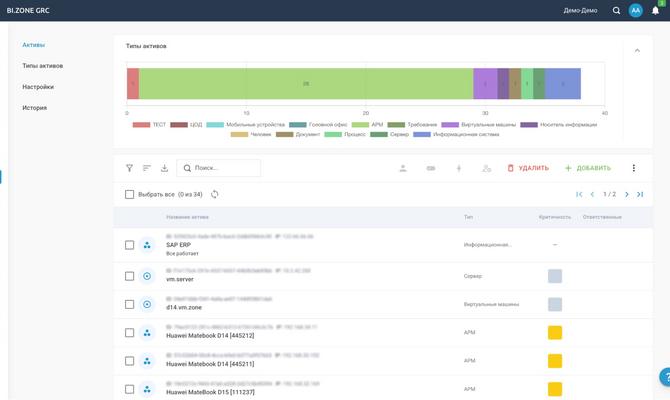
Task: Open the three-dot more options menu
Action: tap(634, 168)
